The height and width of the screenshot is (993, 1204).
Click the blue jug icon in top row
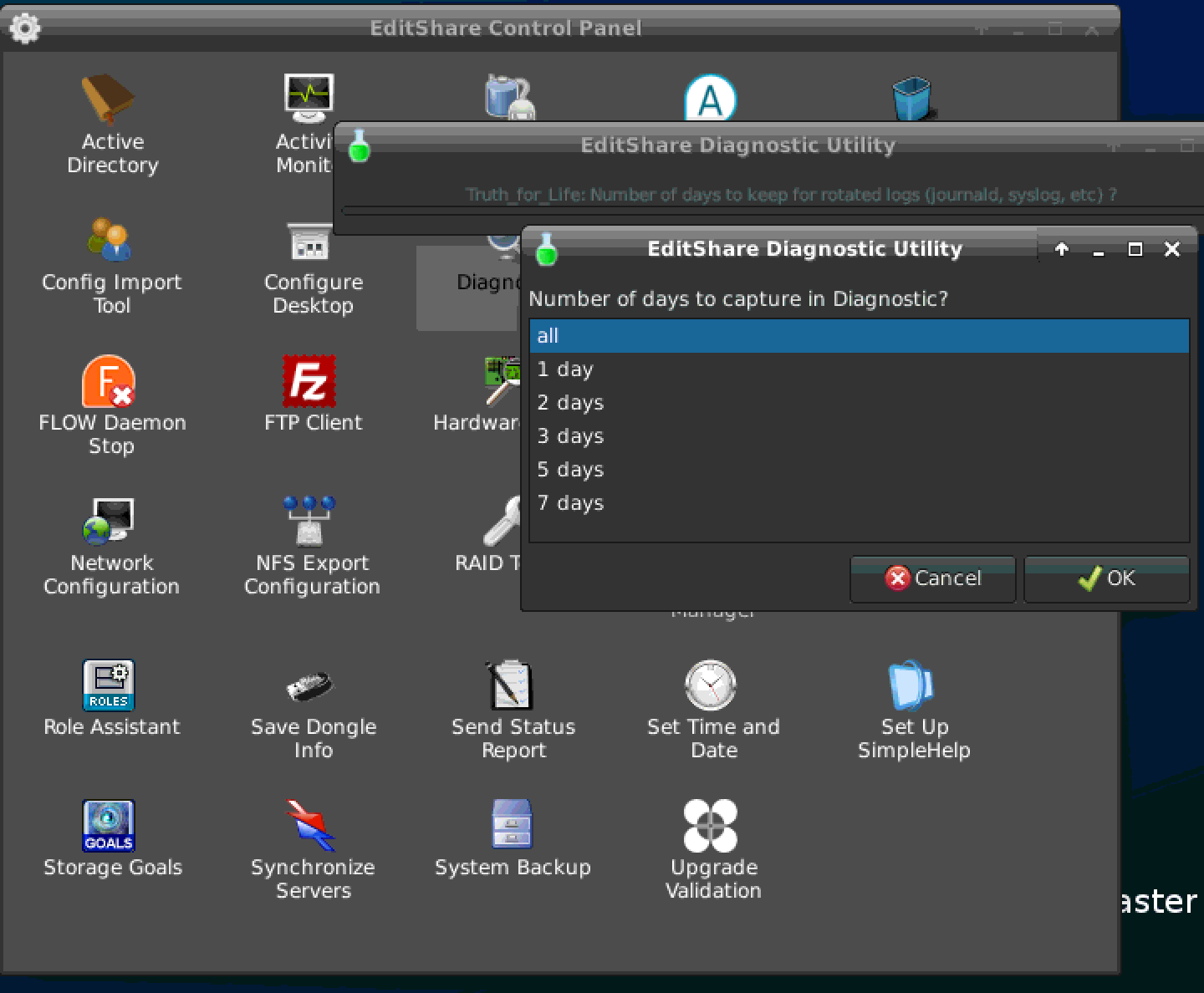tap(510, 99)
